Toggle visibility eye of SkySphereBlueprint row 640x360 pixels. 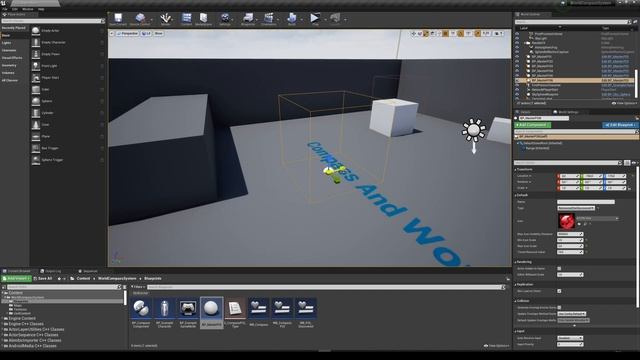point(517,94)
